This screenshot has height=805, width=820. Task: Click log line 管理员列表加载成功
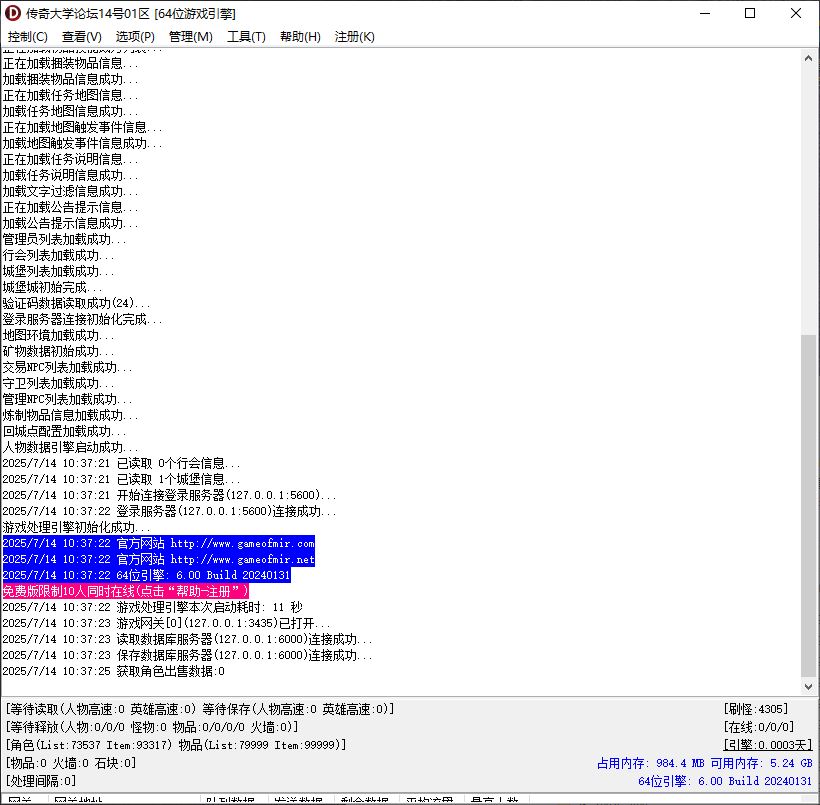64,239
